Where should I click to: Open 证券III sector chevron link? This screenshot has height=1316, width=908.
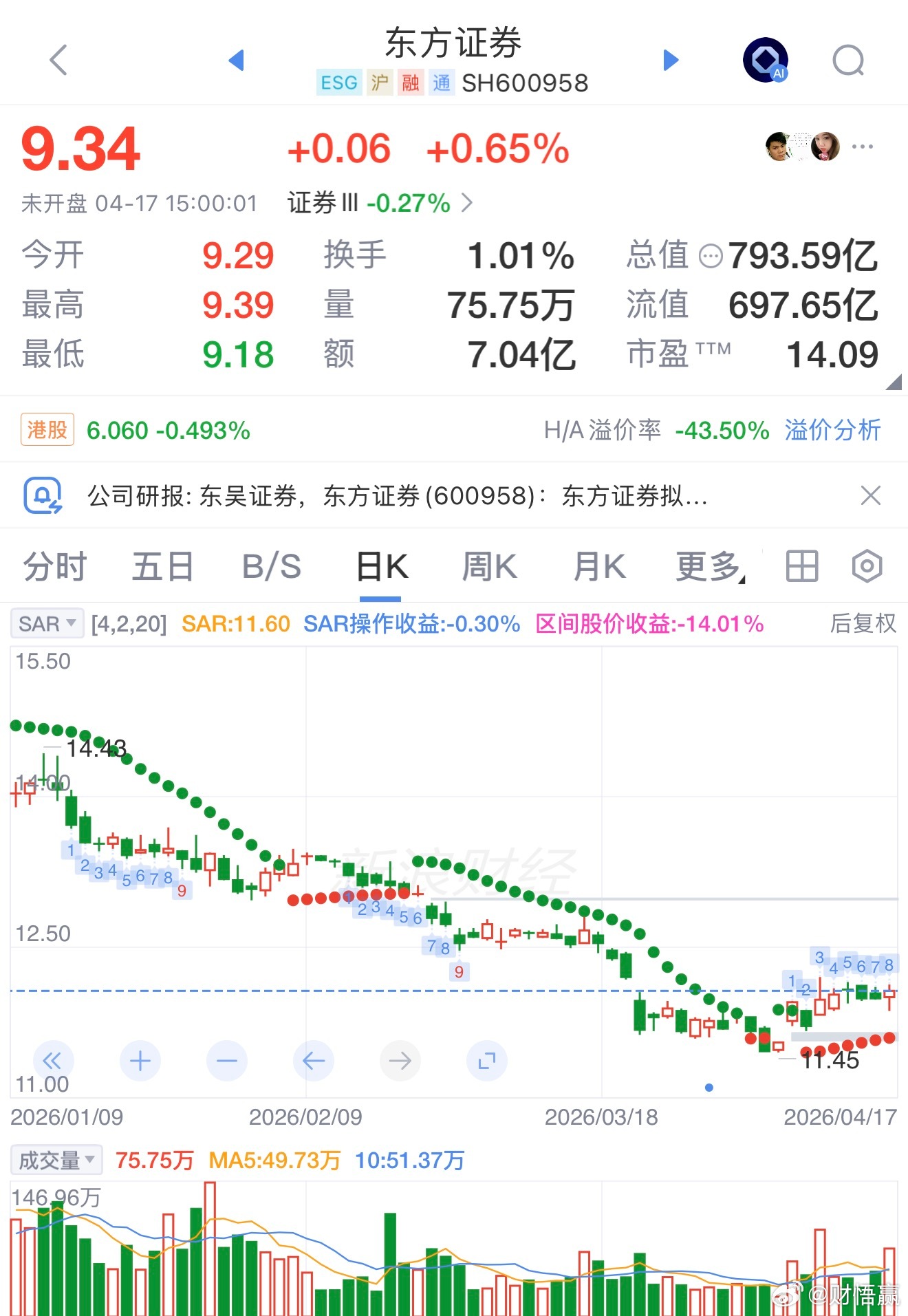pyautogui.click(x=380, y=203)
